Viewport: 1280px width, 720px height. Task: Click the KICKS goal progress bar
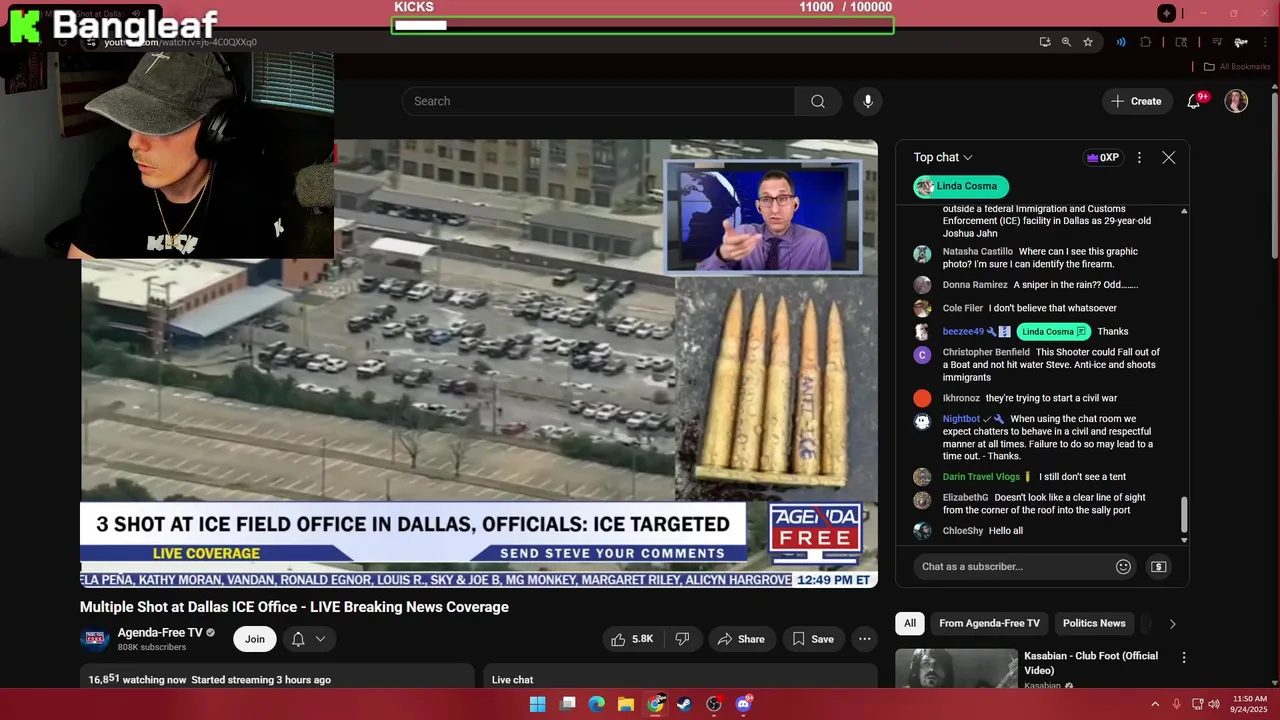coord(643,25)
